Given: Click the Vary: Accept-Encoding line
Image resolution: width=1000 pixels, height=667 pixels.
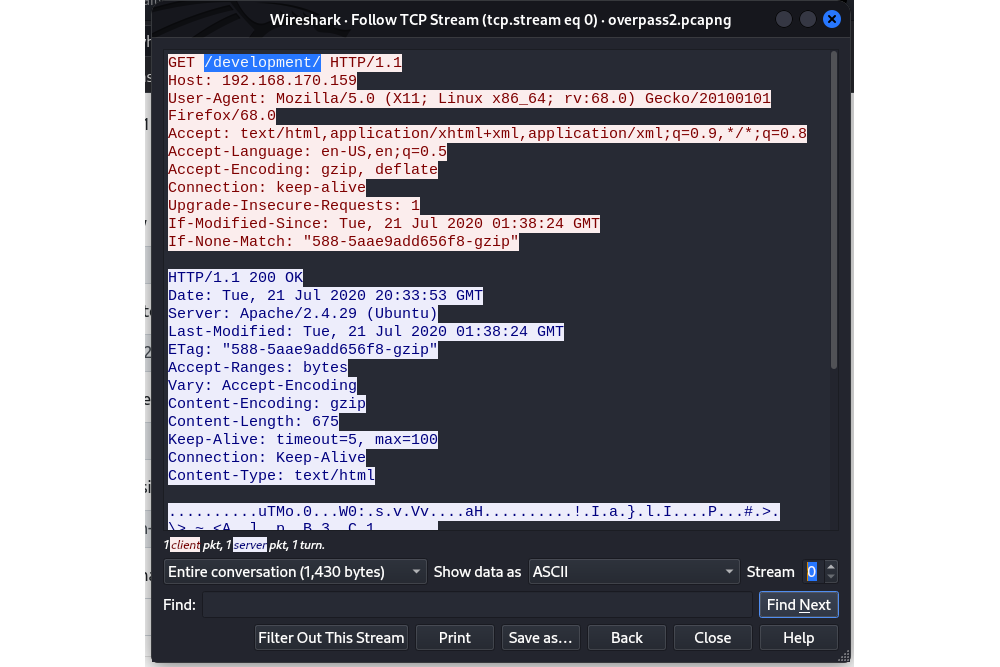Looking at the screenshot, I should click(x=262, y=385).
